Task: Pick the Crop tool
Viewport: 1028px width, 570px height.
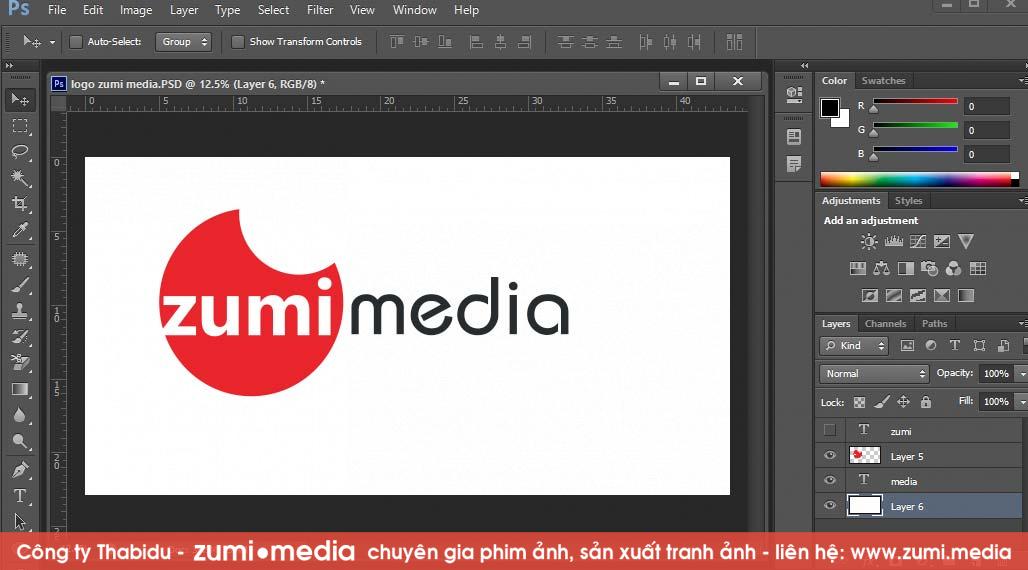Action: (x=20, y=204)
